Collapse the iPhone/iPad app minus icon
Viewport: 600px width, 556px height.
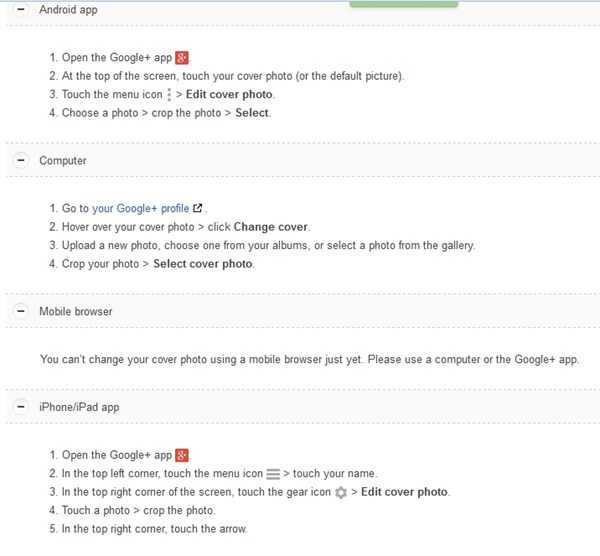coord(21,406)
